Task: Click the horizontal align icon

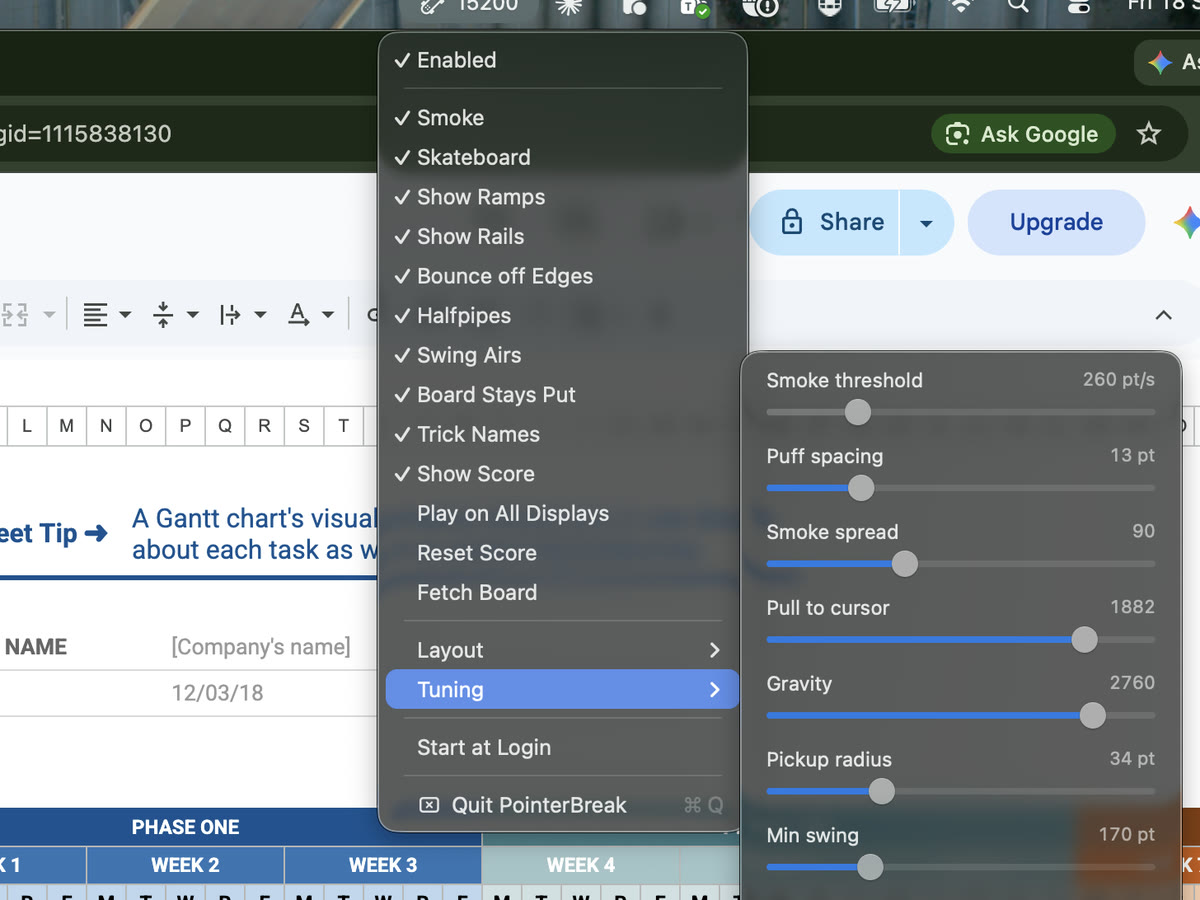Action: point(96,315)
